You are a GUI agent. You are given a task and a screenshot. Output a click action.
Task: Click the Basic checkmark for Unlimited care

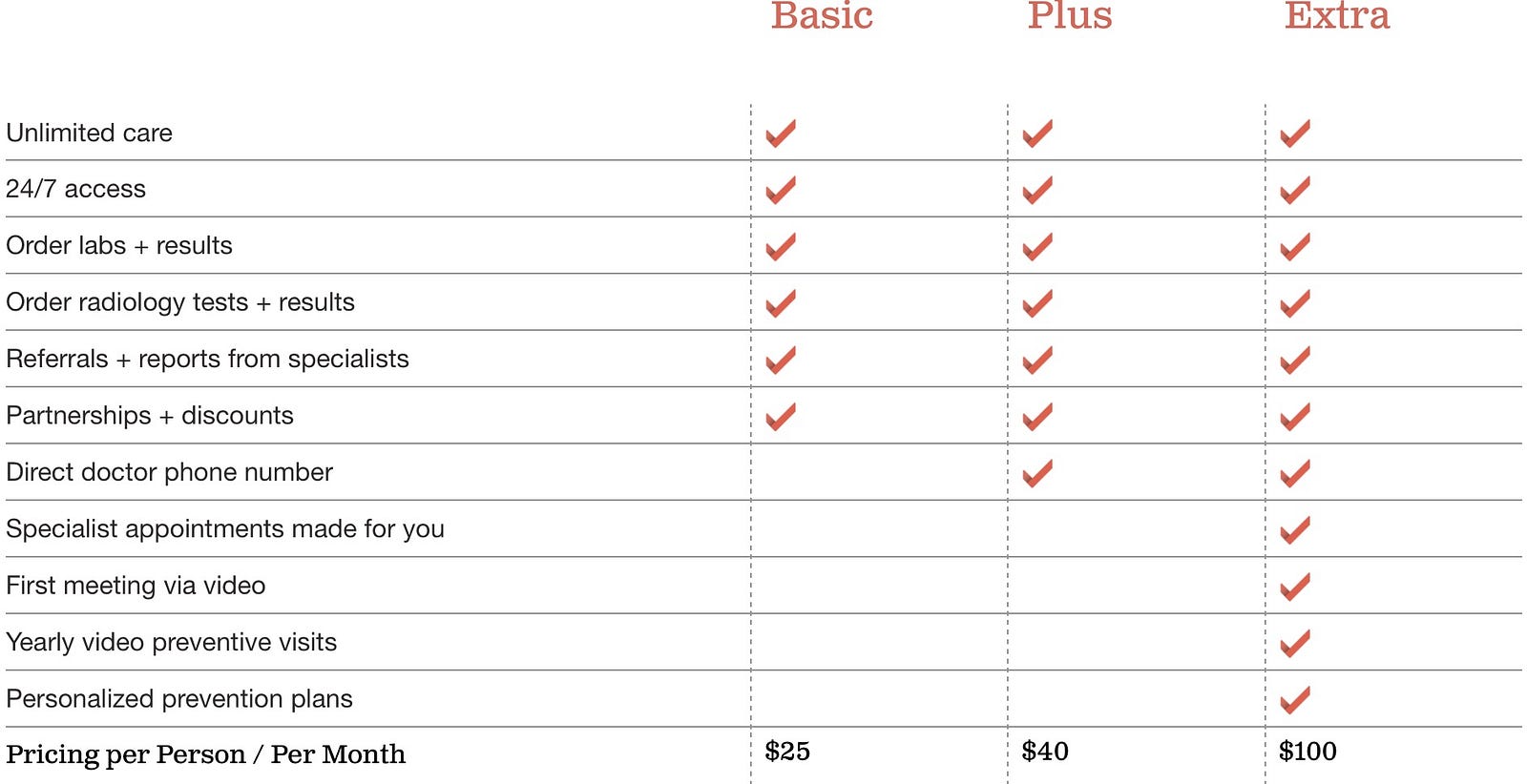pos(781,134)
